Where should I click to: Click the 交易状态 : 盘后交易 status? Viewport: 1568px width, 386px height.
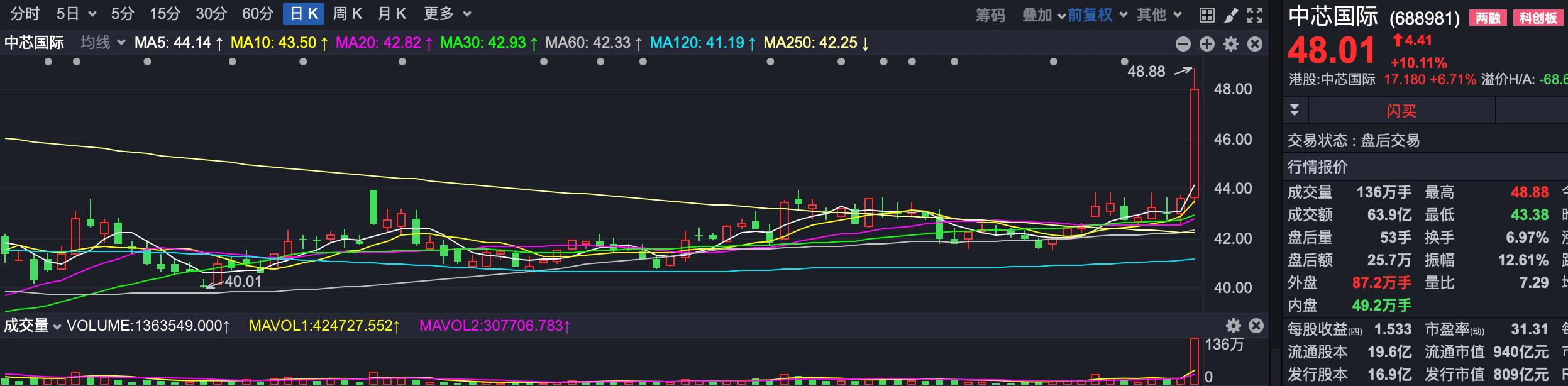coord(1354,140)
